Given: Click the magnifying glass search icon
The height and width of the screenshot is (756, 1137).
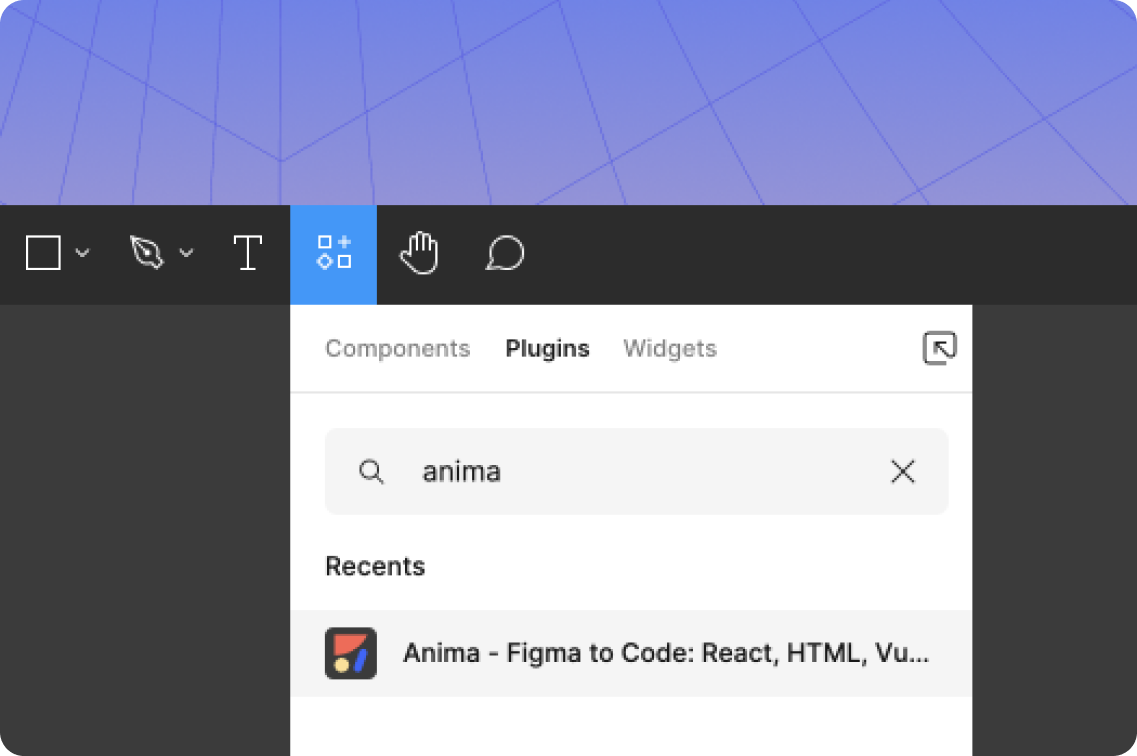Looking at the screenshot, I should coord(371,472).
